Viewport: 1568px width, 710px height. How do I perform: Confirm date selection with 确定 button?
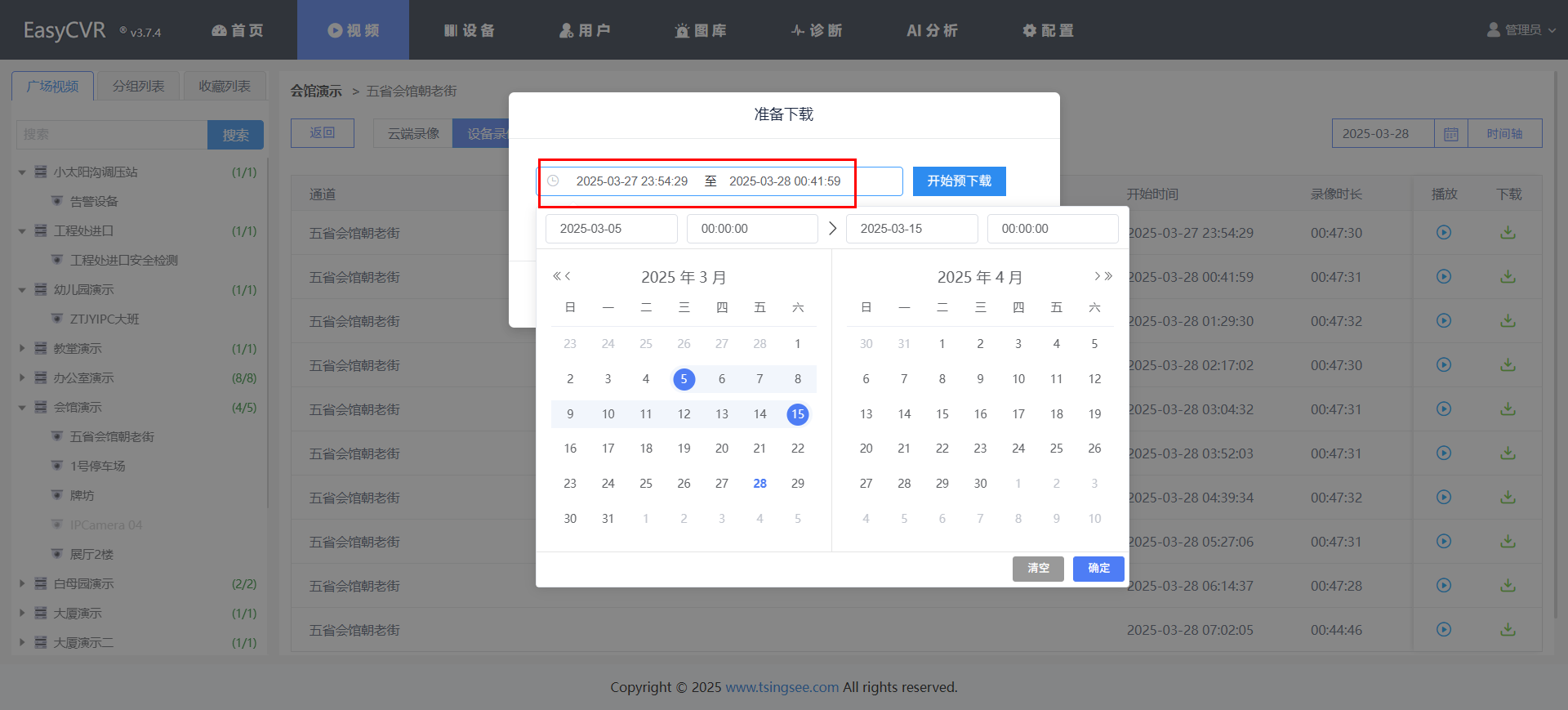point(1098,568)
